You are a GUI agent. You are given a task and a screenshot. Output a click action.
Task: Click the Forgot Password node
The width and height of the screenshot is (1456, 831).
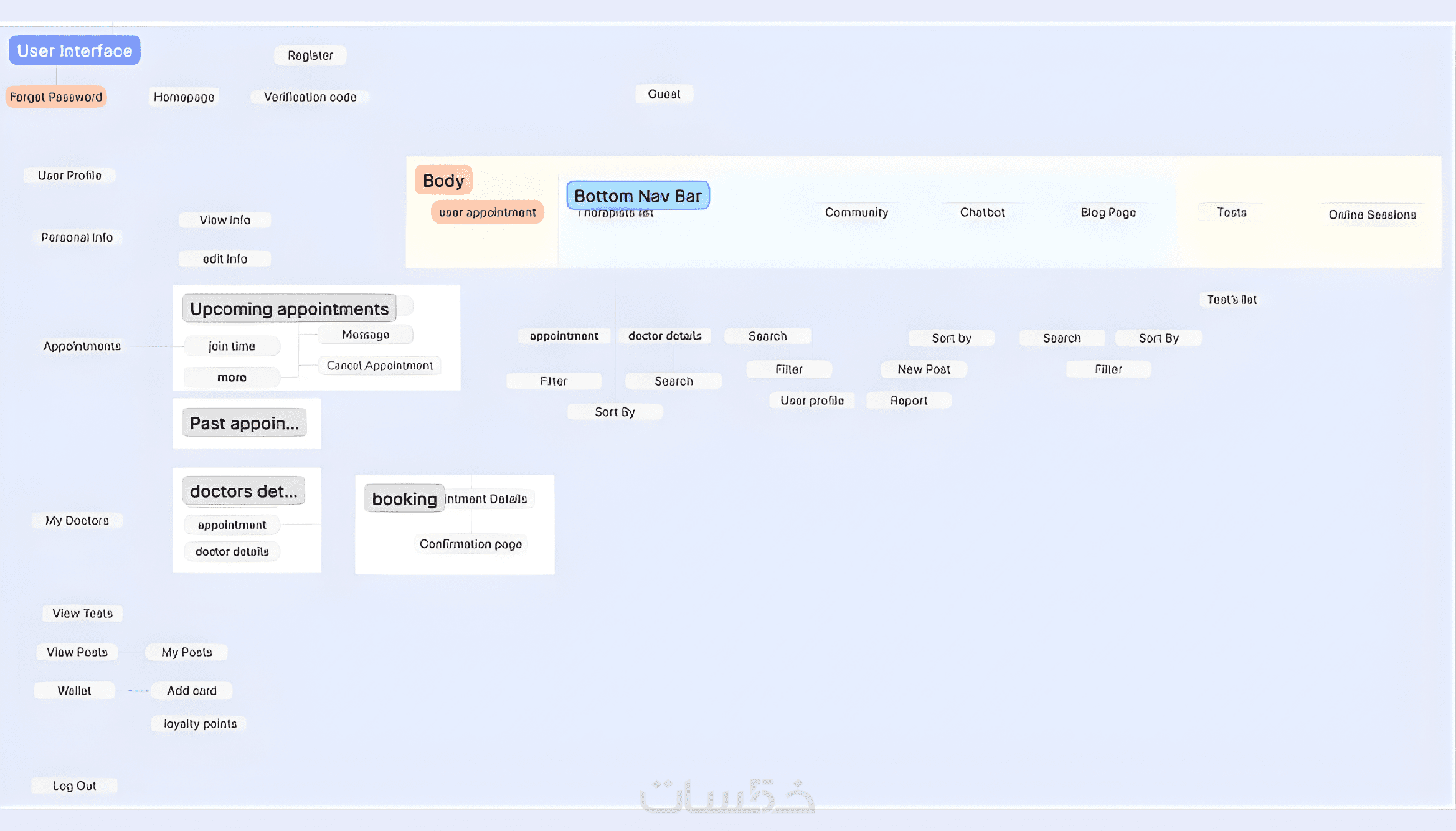tap(56, 97)
